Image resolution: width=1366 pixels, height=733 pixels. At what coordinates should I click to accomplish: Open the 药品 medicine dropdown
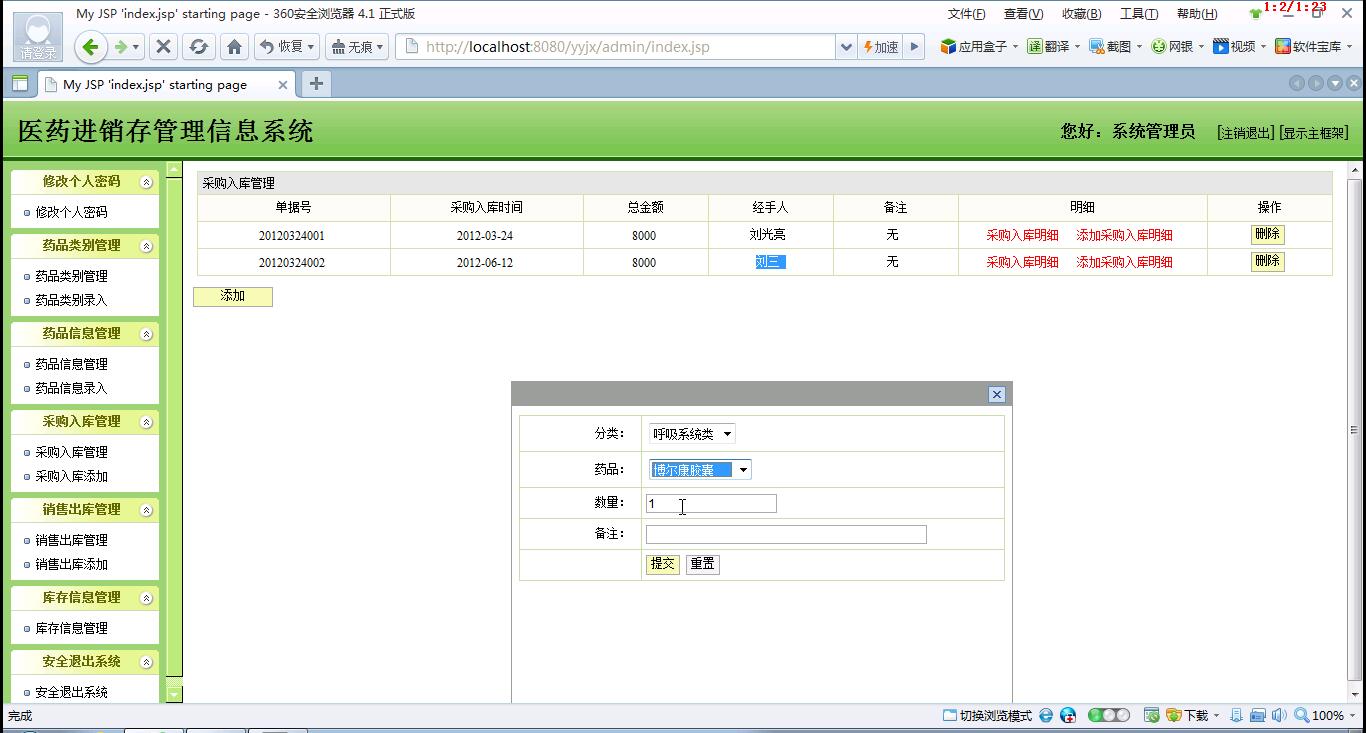(700, 470)
